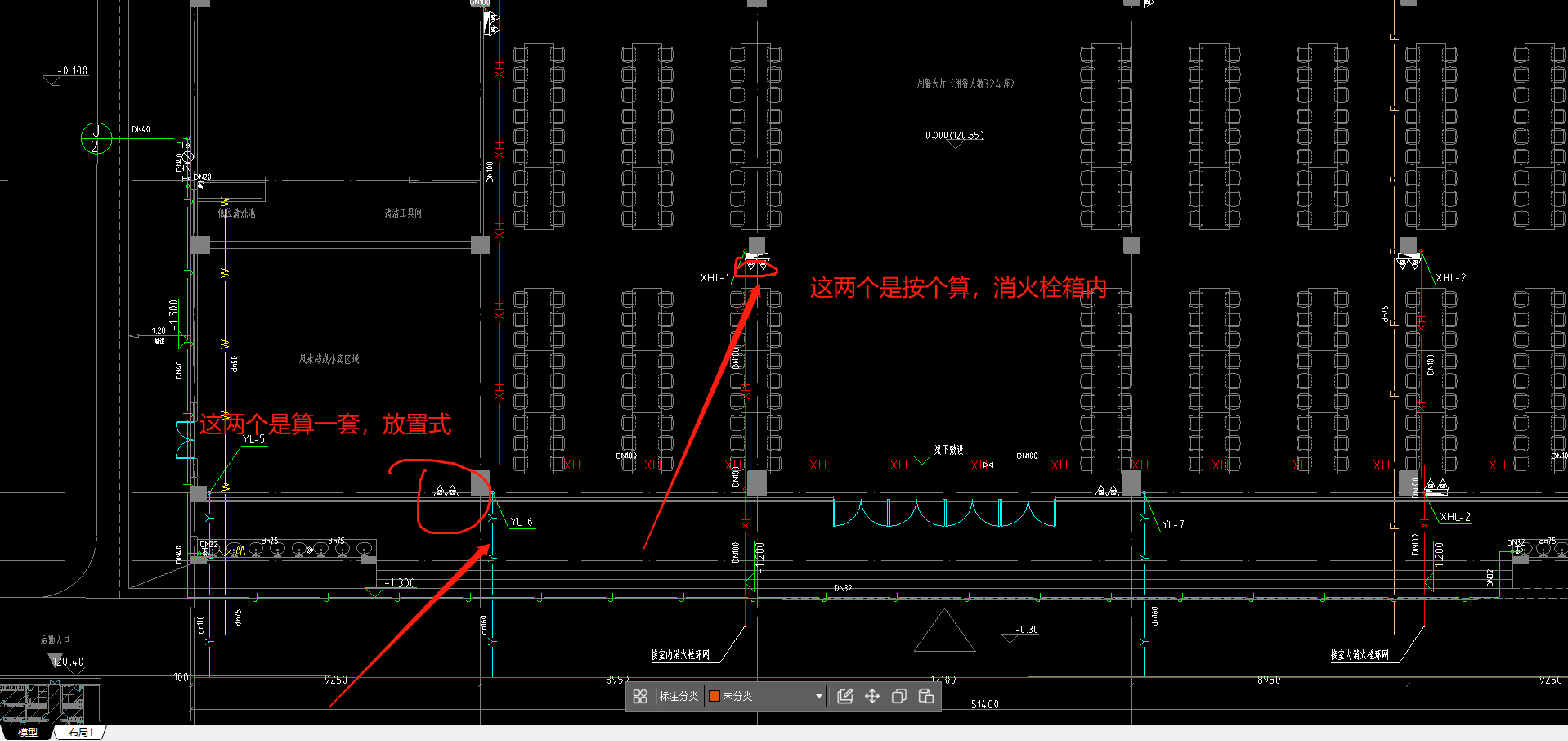Image resolution: width=1568 pixels, height=741 pixels.
Task: Click the 清洁工具间 room label
Action: tap(403, 213)
